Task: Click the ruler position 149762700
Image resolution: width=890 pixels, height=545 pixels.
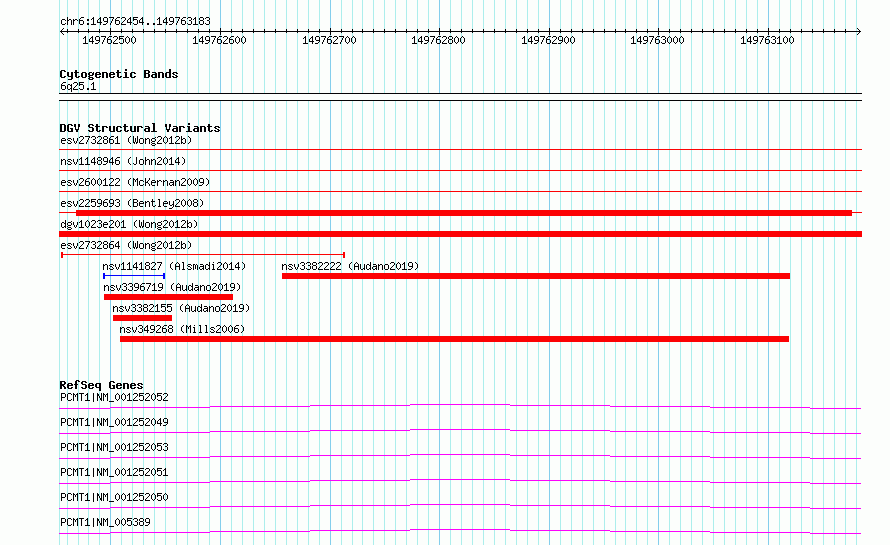Action: (x=329, y=40)
